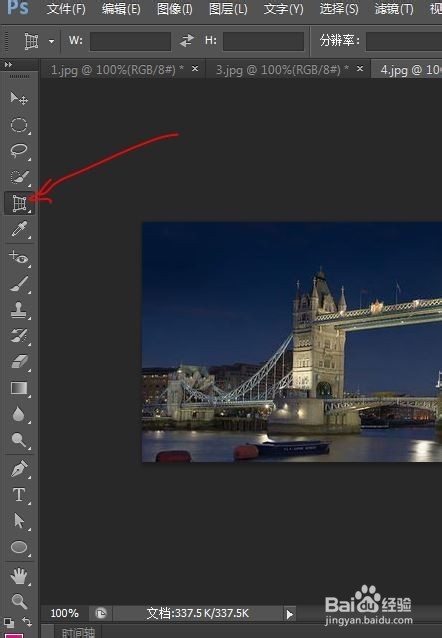442x638 pixels.
Task: Select the Ellipse shape tool
Action: pos(19,547)
